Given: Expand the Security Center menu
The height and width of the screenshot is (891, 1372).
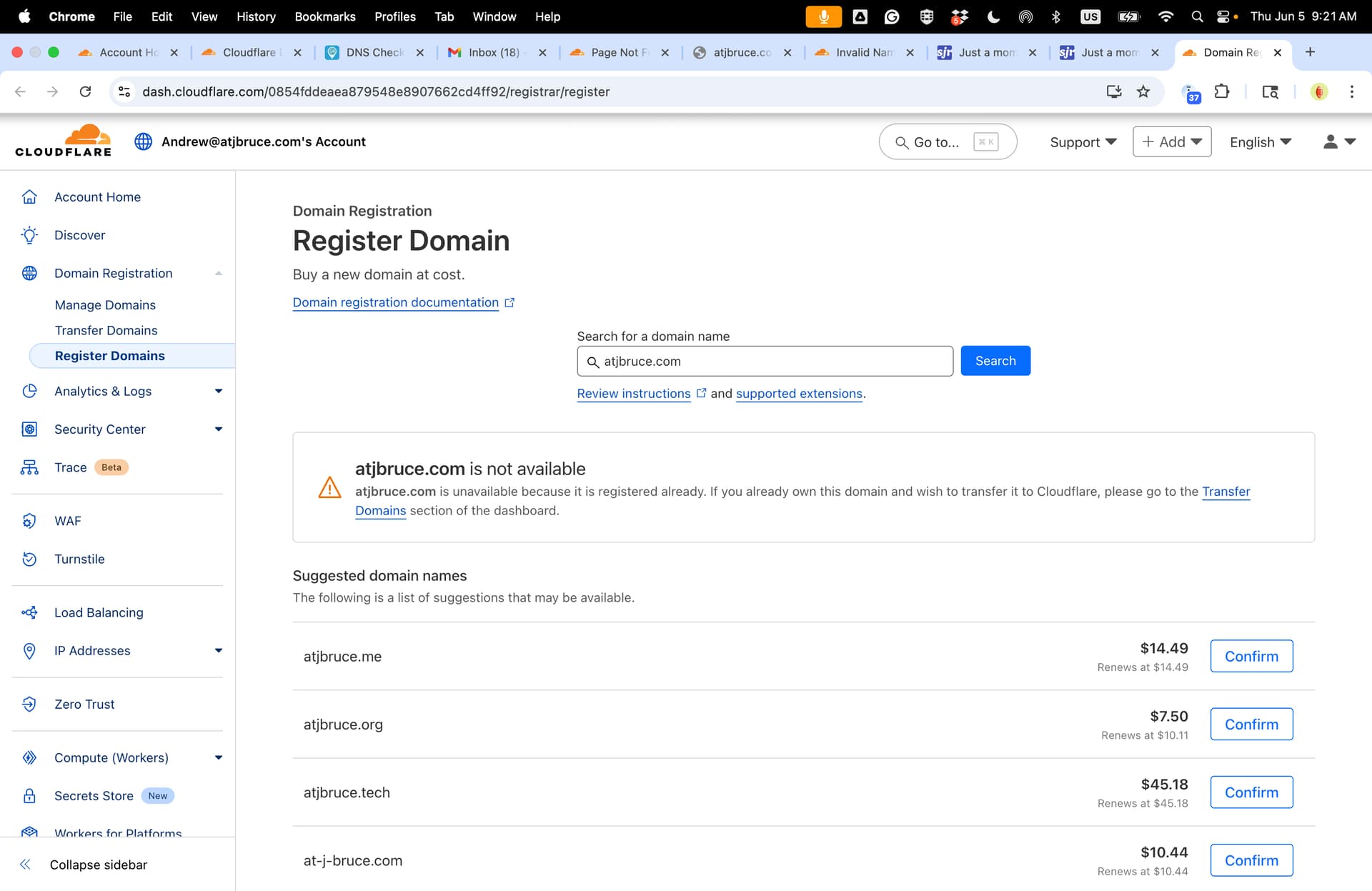Looking at the screenshot, I should 219,429.
